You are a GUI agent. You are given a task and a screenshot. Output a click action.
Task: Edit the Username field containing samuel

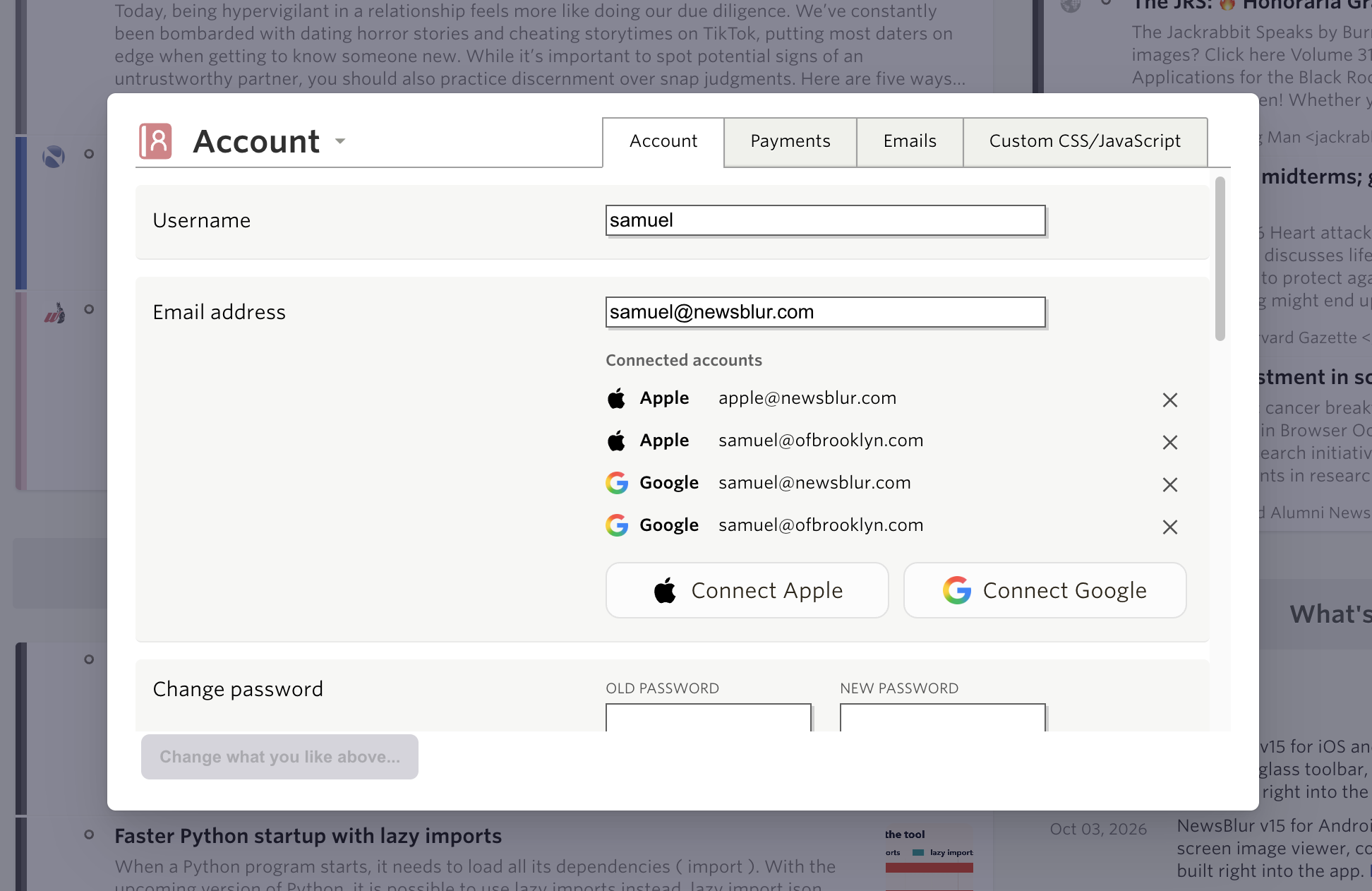825,220
